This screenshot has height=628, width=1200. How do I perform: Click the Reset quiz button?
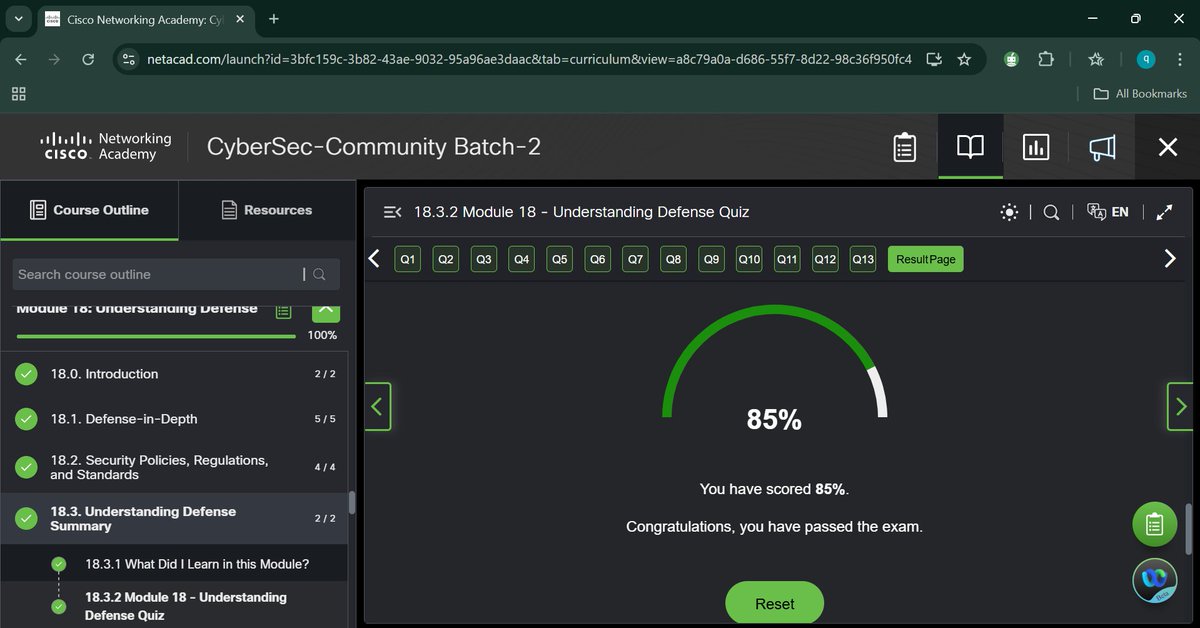775,604
